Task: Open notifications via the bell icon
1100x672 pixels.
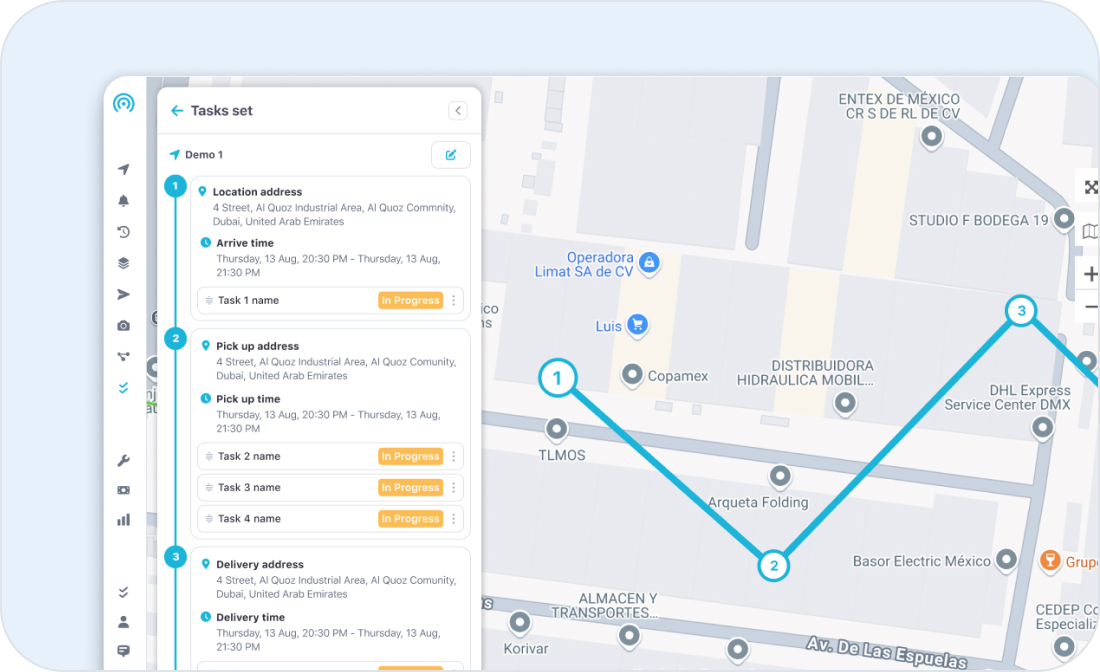Action: pyautogui.click(x=123, y=200)
